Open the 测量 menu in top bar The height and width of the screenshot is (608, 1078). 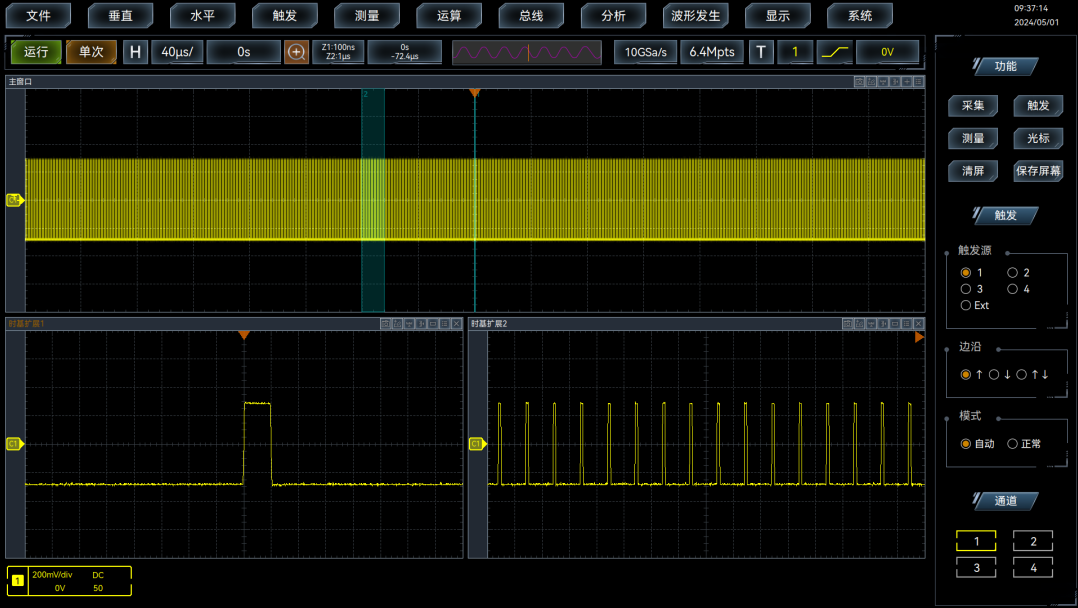[366, 15]
